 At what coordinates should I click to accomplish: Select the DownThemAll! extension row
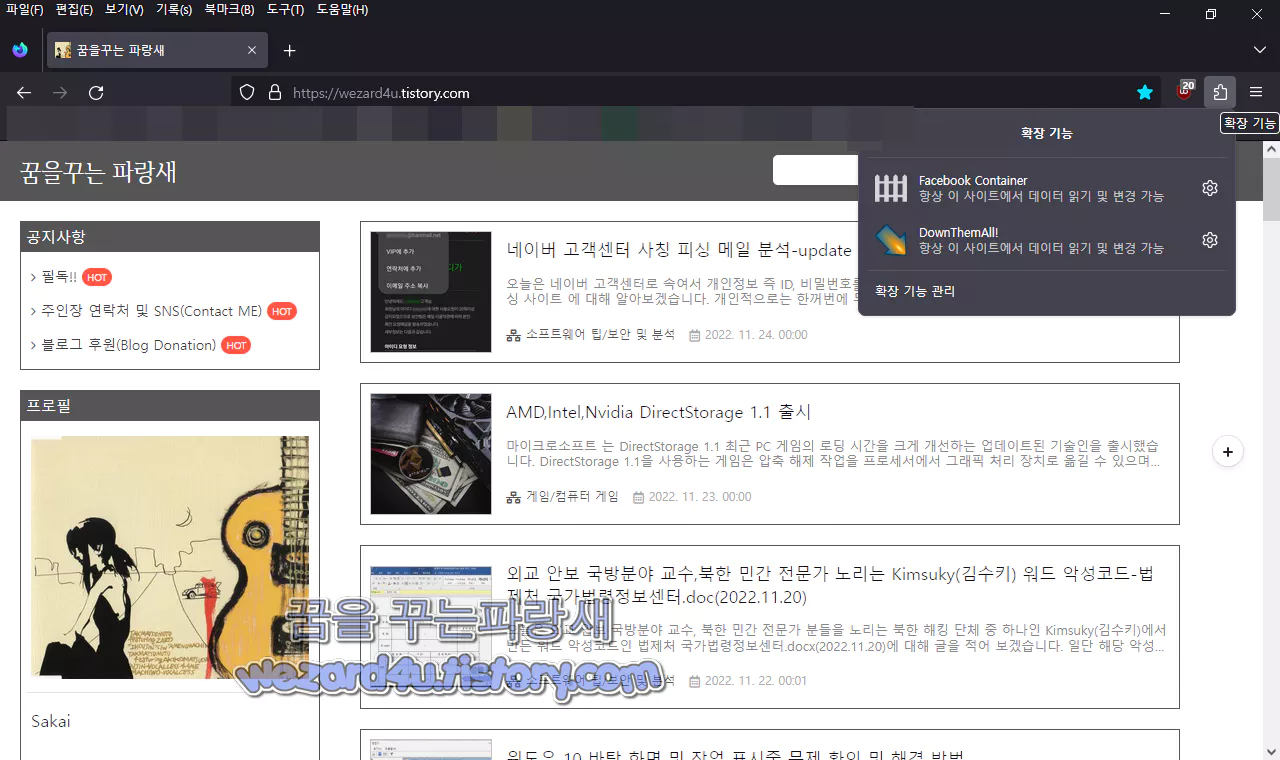1047,240
